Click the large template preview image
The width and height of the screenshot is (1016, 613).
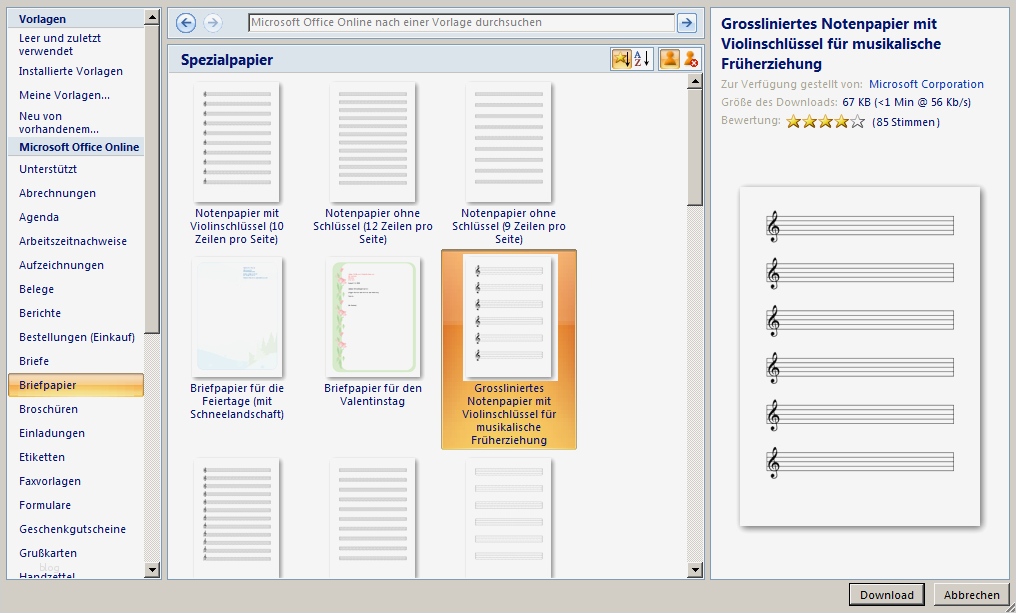pos(860,356)
